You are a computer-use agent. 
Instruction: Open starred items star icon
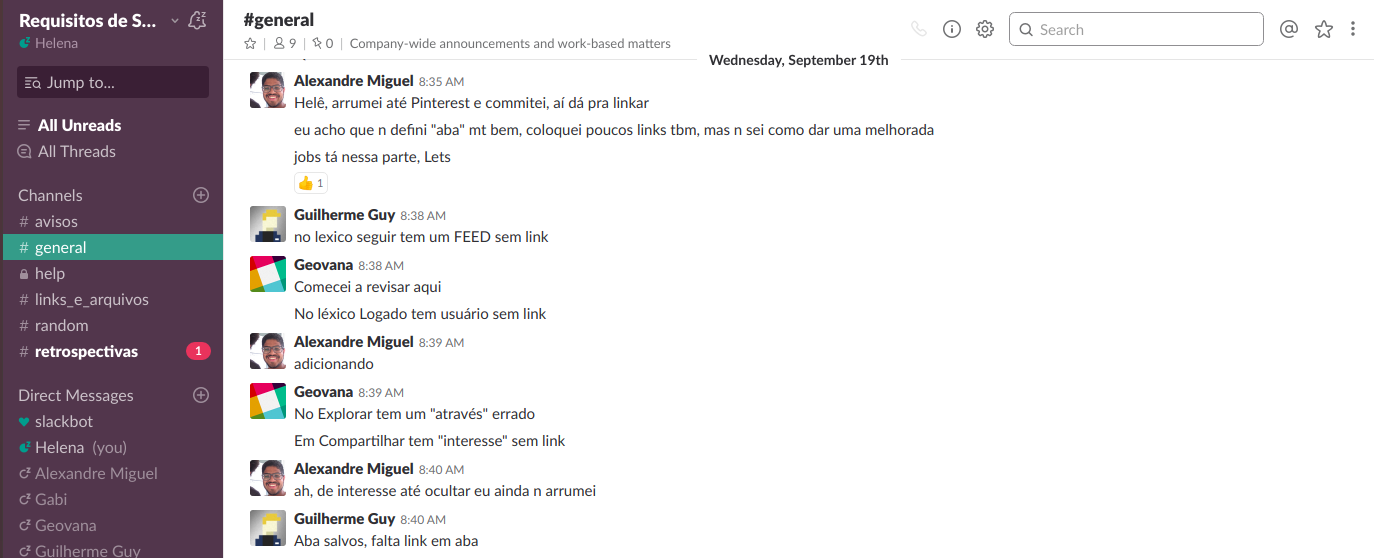[1324, 29]
